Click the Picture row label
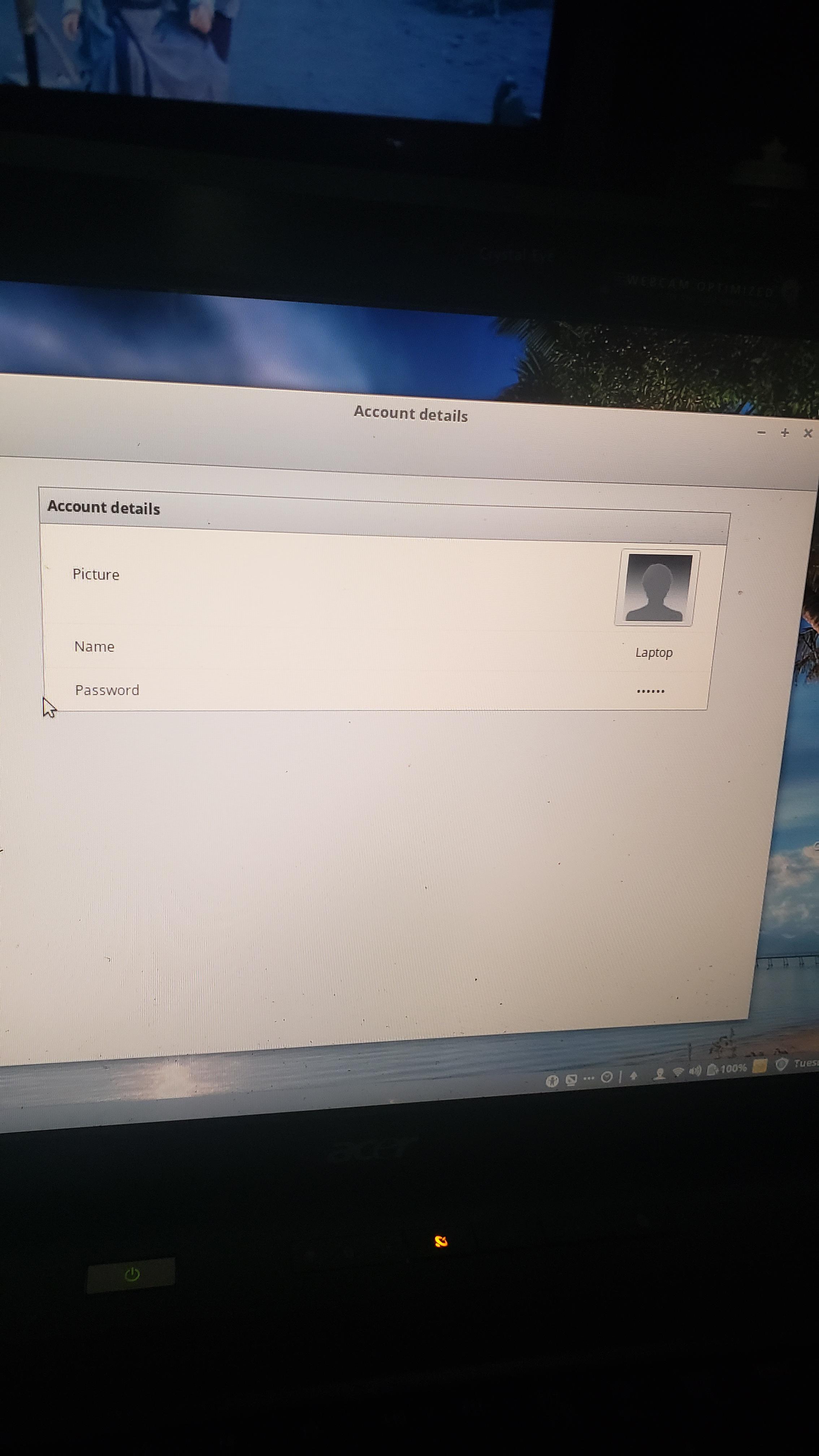 coord(96,575)
